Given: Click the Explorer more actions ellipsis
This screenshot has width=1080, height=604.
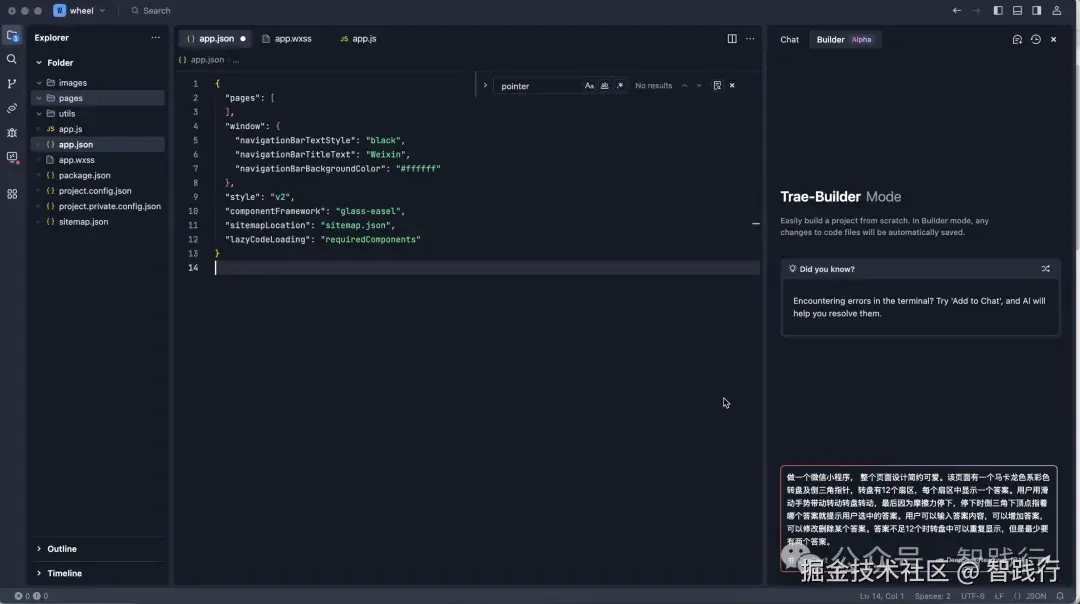Looking at the screenshot, I should (x=156, y=38).
